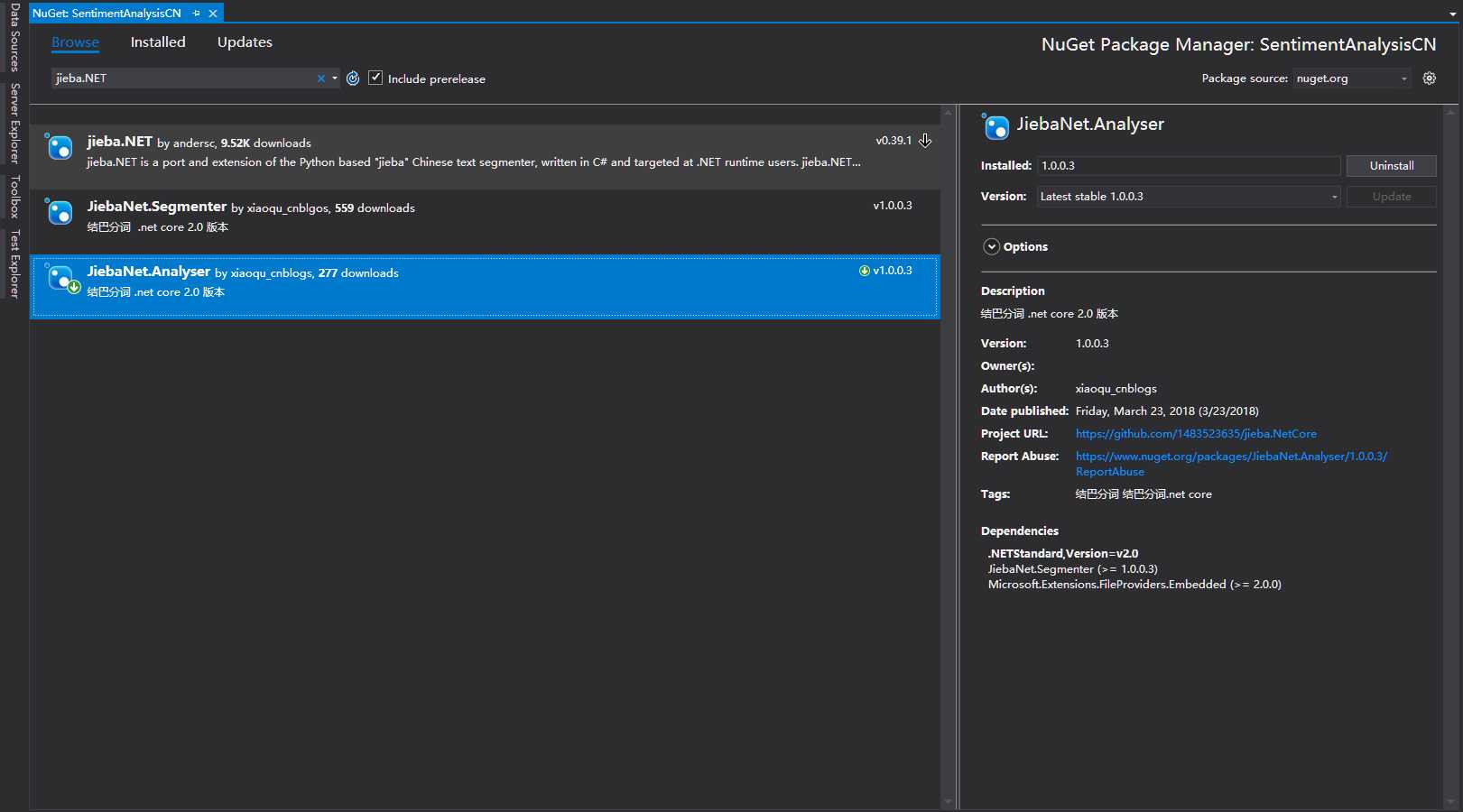Open the document tabs overflow arrow
The height and width of the screenshot is (812, 1463).
[x=1453, y=14]
